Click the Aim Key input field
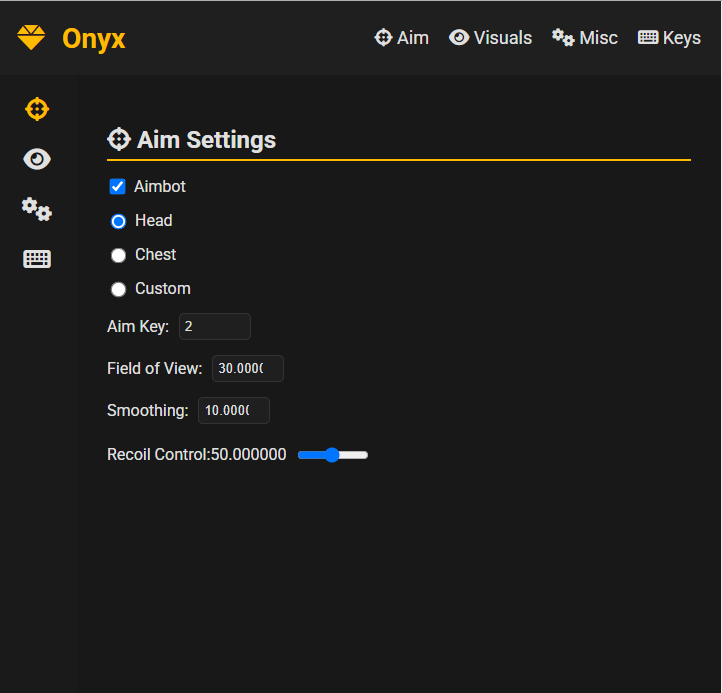Image resolution: width=722 pixels, height=693 pixels. coord(215,326)
